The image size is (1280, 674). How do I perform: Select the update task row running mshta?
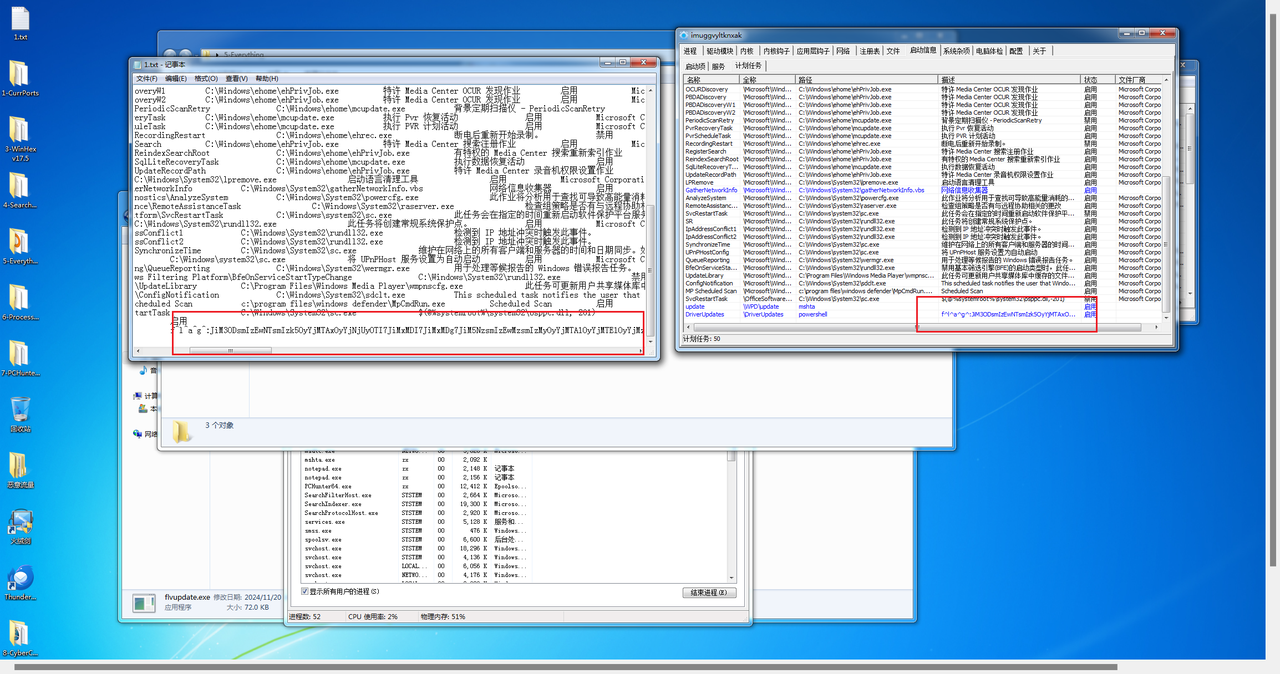point(922,306)
